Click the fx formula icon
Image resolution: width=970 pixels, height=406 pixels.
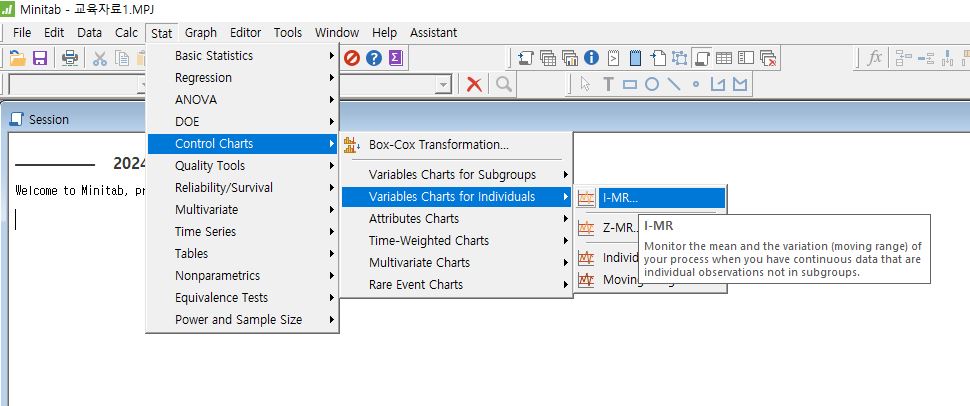pyautogui.click(x=874, y=58)
